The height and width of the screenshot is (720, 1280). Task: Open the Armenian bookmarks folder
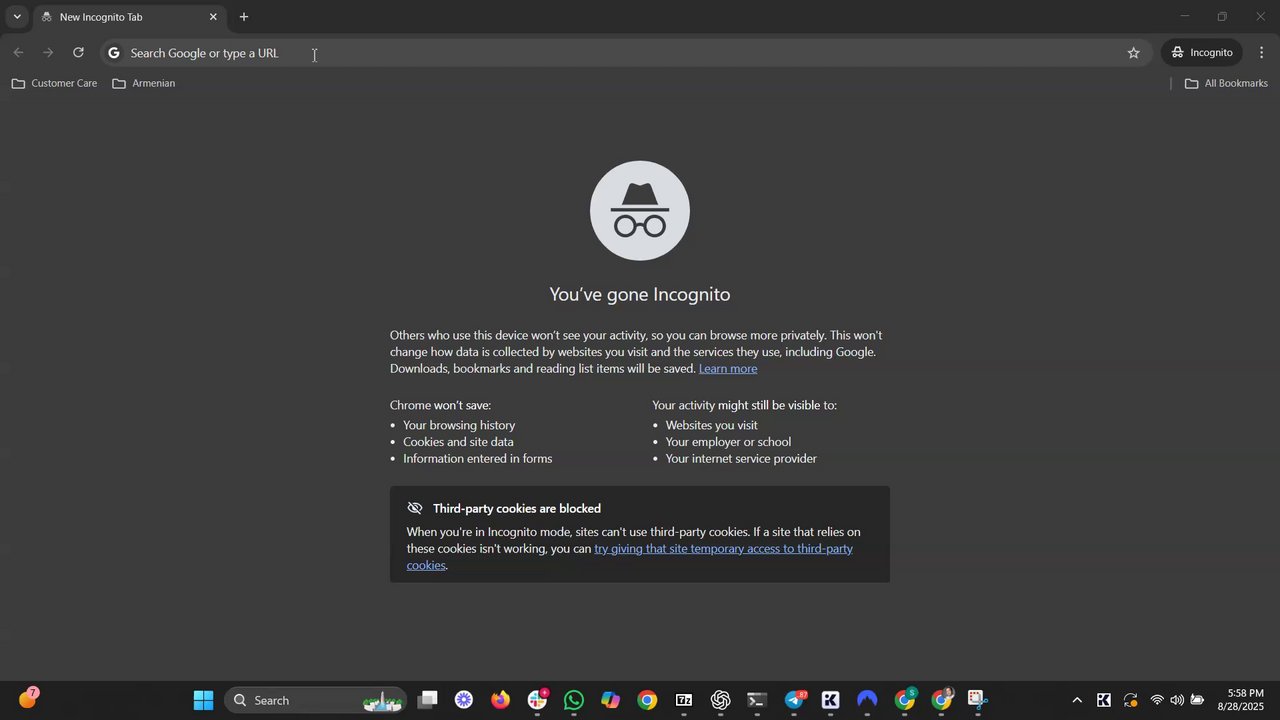coord(144,83)
